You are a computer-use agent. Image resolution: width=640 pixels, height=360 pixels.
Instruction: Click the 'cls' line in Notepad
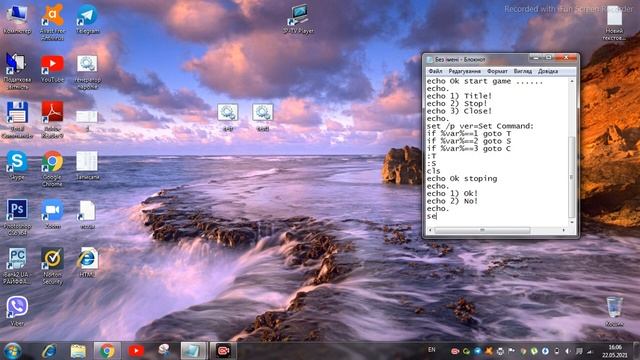(x=433, y=171)
